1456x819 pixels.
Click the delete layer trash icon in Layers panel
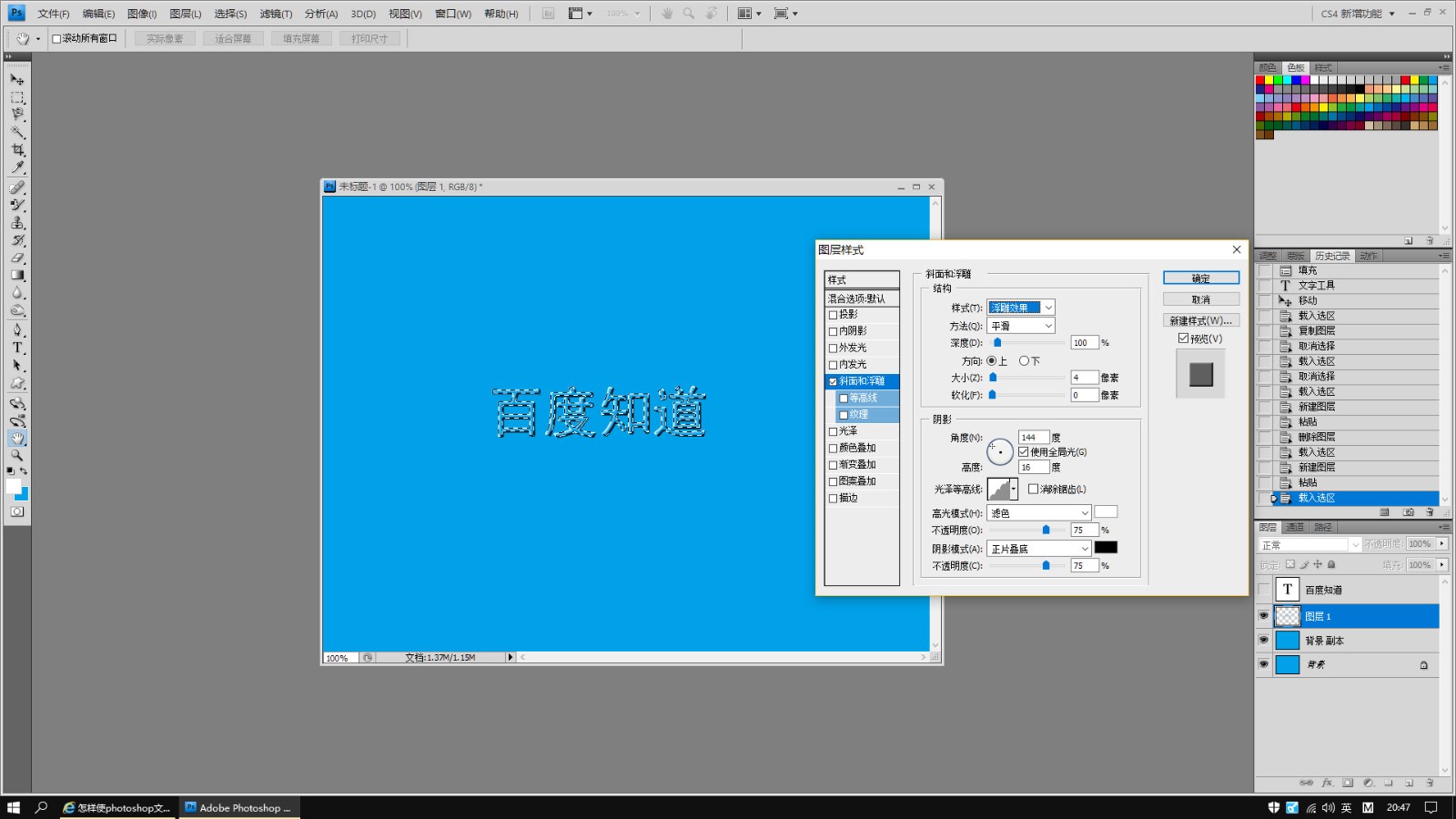(1430, 783)
